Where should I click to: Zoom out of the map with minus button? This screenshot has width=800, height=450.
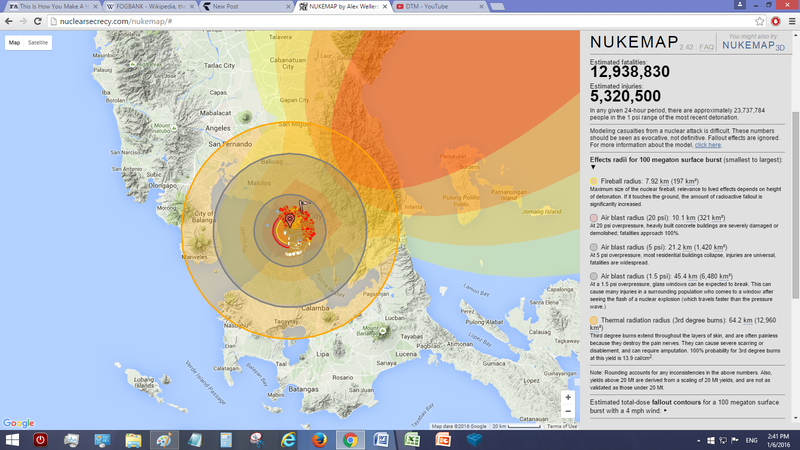(568, 411)
